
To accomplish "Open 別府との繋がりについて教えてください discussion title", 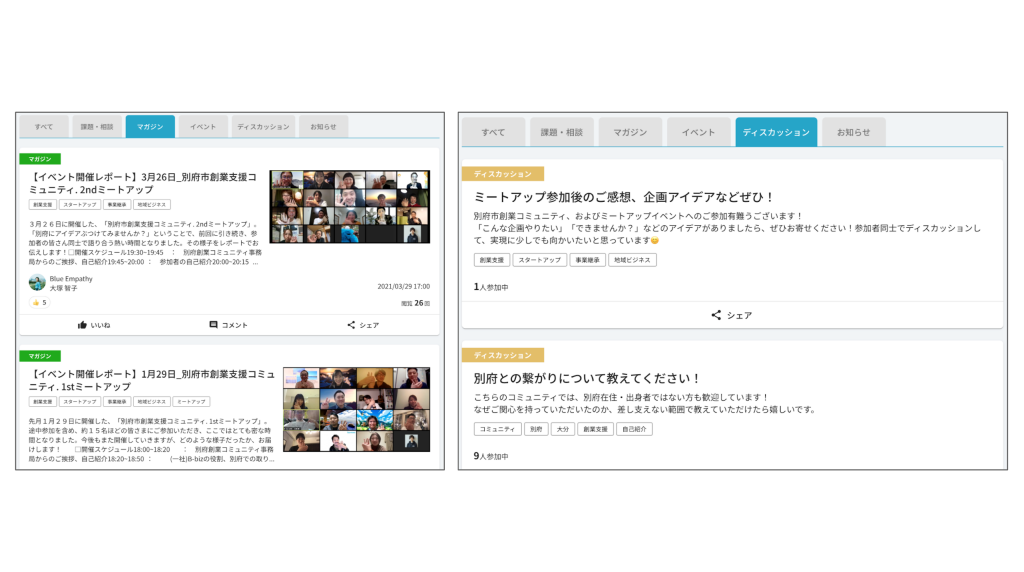I will click(x=587, y=378).
